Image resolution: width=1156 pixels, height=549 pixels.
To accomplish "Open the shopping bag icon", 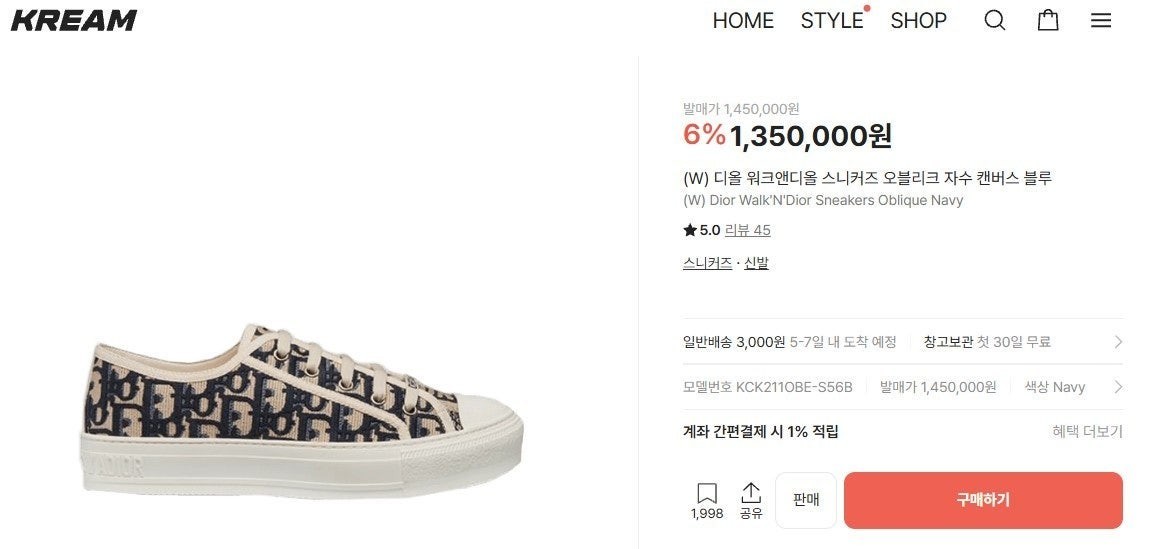I will [x=1048, y=20].
